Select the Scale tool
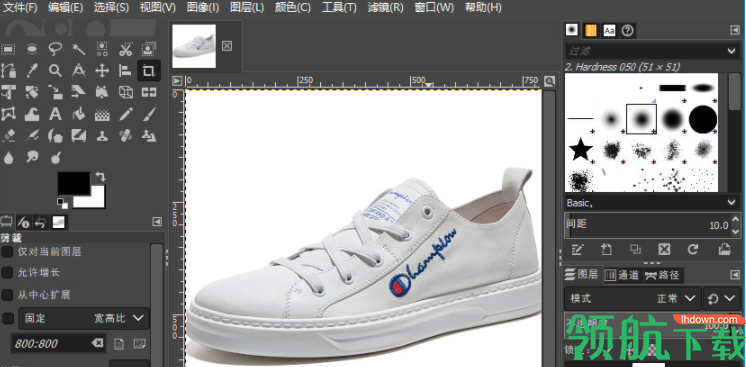746x367 pixels. click(55, 92)
